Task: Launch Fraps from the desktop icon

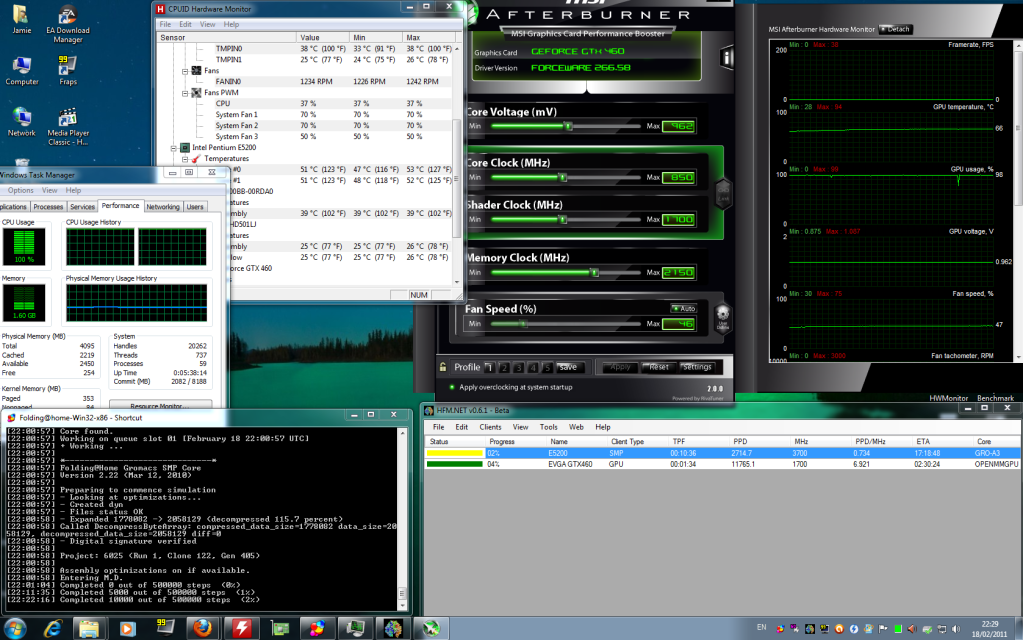Action: (68, 71)
